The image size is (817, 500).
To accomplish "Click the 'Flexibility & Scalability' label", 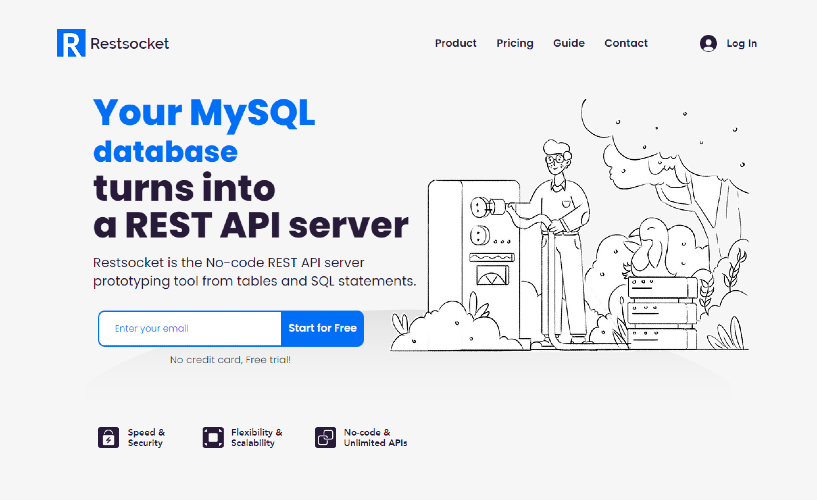I will [x=257, y=438].
